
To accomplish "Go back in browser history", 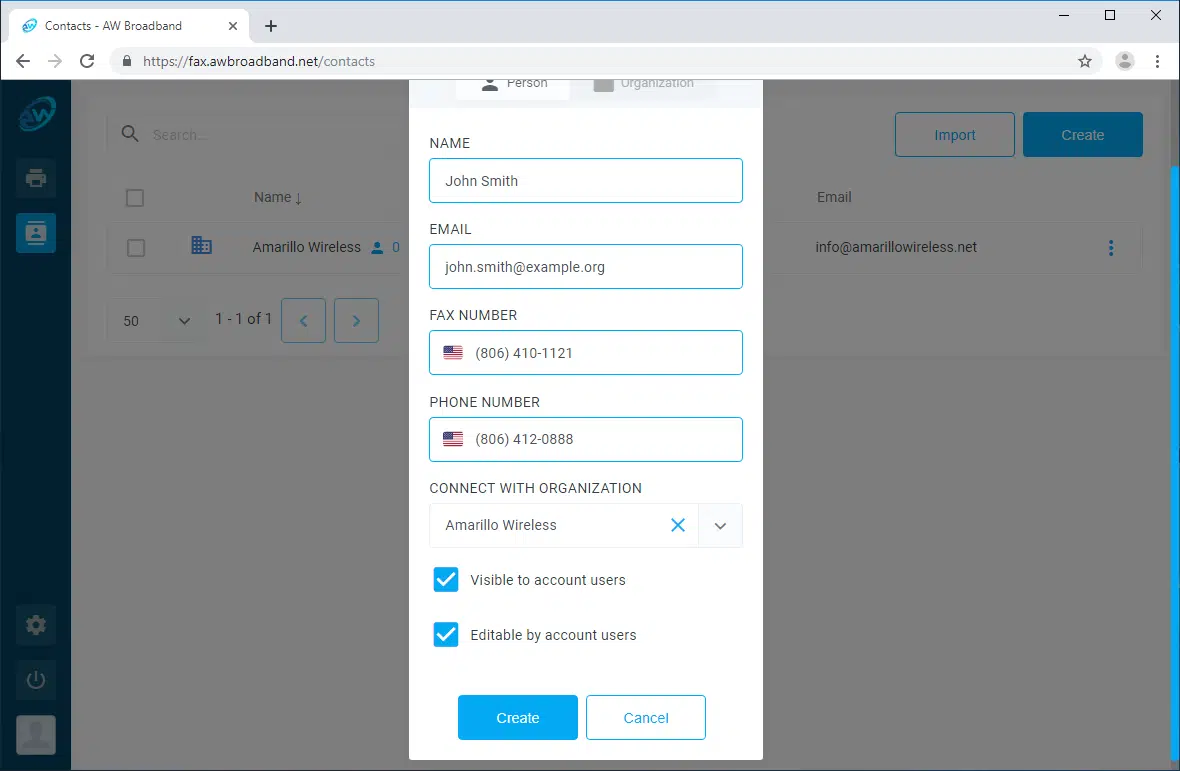I will coord(23,61).
